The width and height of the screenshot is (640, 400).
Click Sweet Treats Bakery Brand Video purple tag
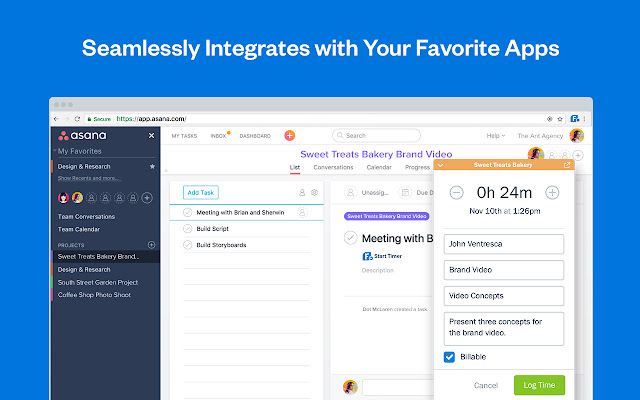387,216
